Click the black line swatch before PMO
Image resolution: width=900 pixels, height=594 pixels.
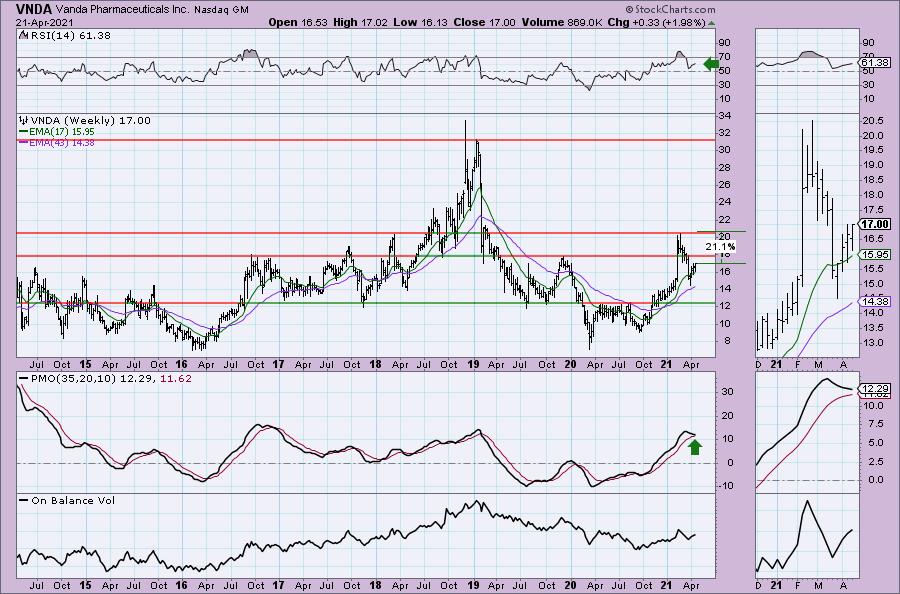point(24,379)
